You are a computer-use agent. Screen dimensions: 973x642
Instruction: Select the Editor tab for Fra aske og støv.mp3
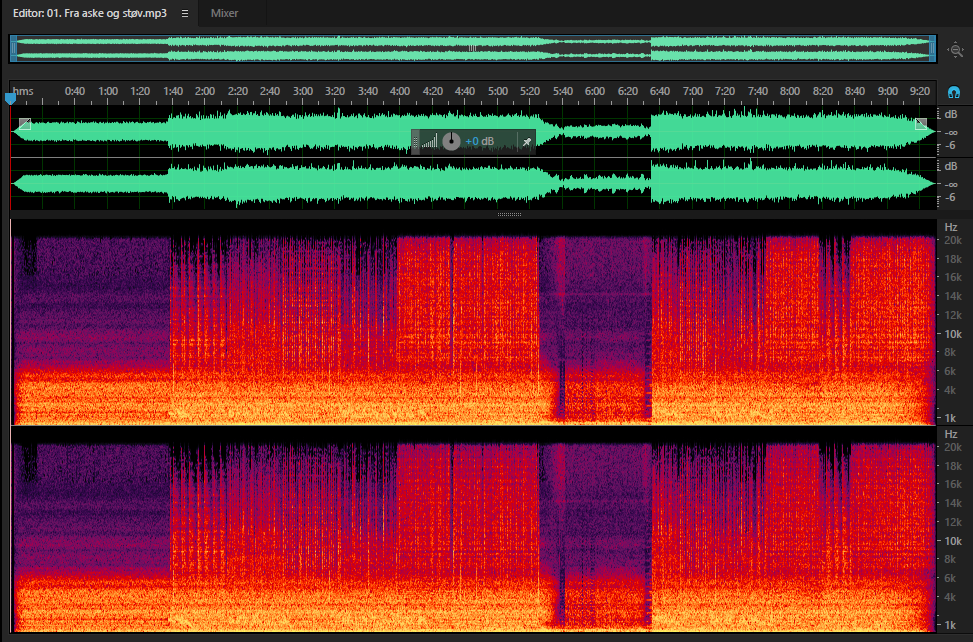tap(90, 13)
